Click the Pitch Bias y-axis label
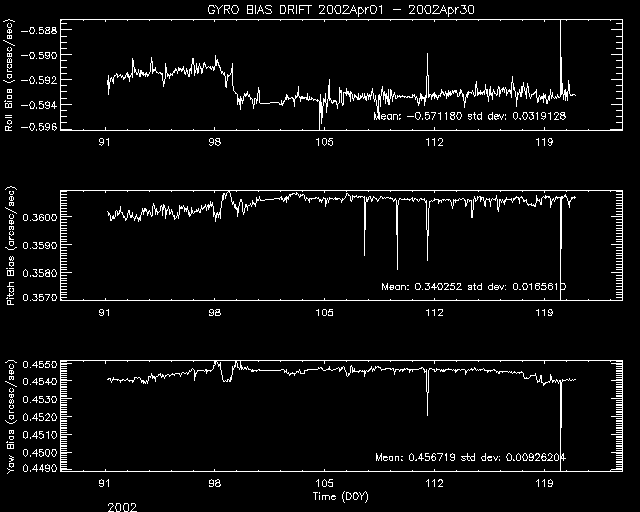The image size is (640, 512). 10,245
